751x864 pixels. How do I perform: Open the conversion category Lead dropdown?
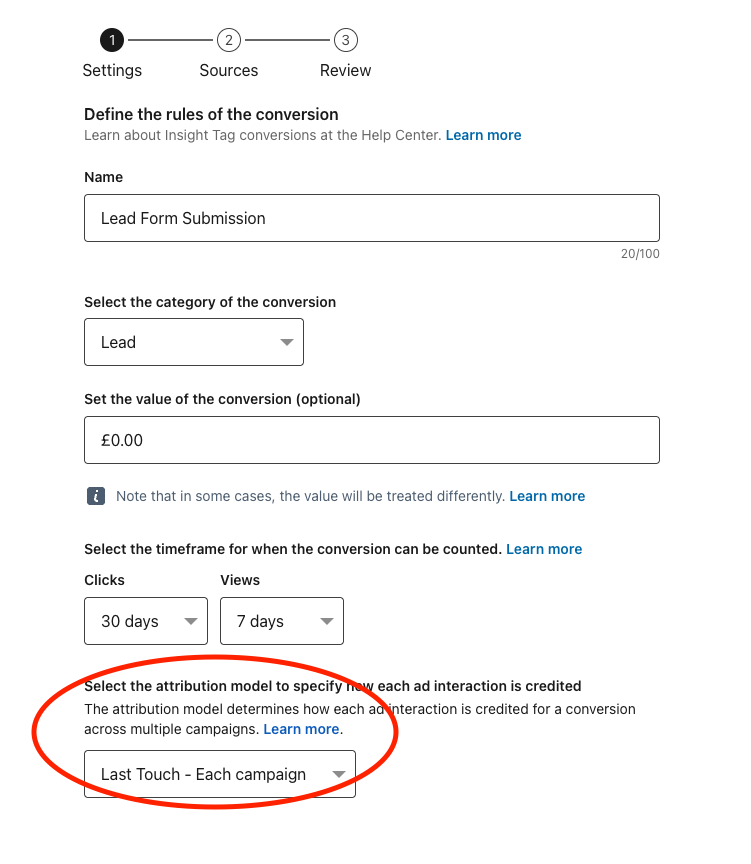[193, 342]
